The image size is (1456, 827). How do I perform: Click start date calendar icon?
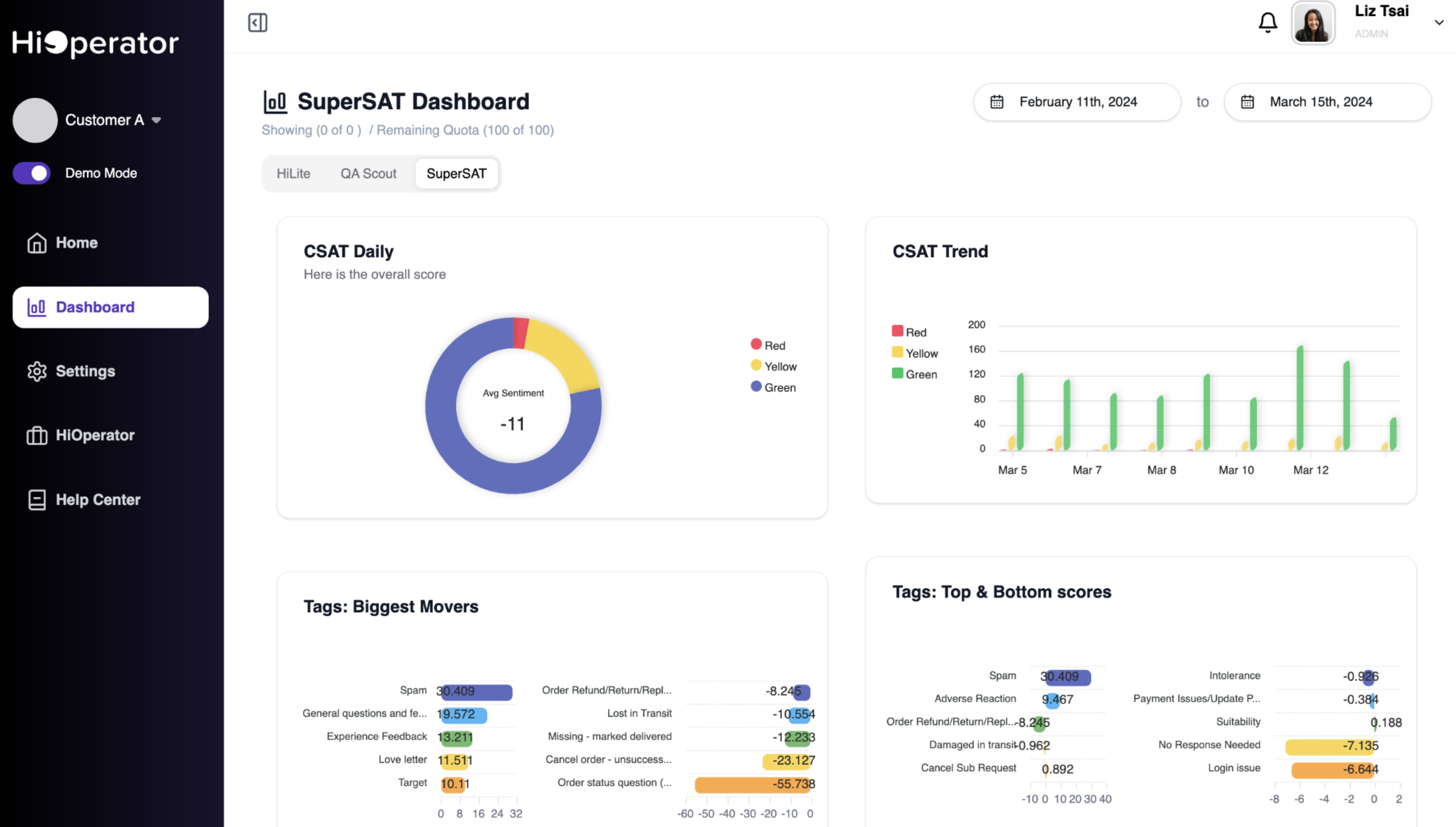click(x=997, y=102)
